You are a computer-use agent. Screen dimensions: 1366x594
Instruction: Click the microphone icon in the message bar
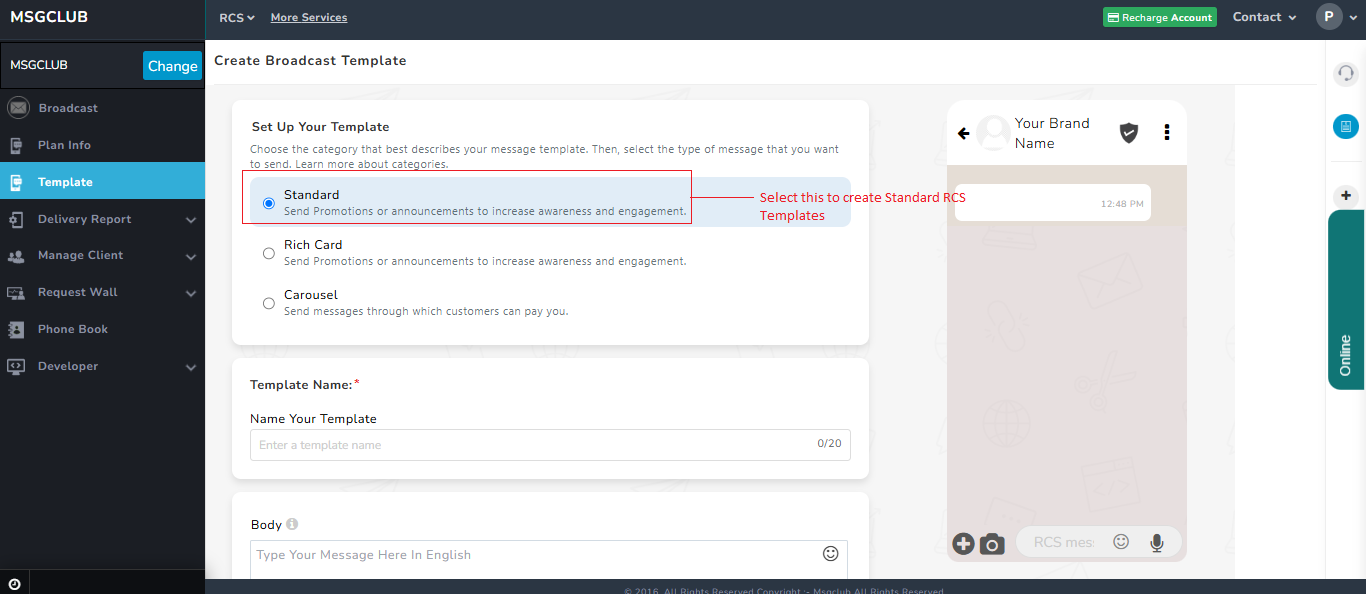click(x=1156, y=541)
